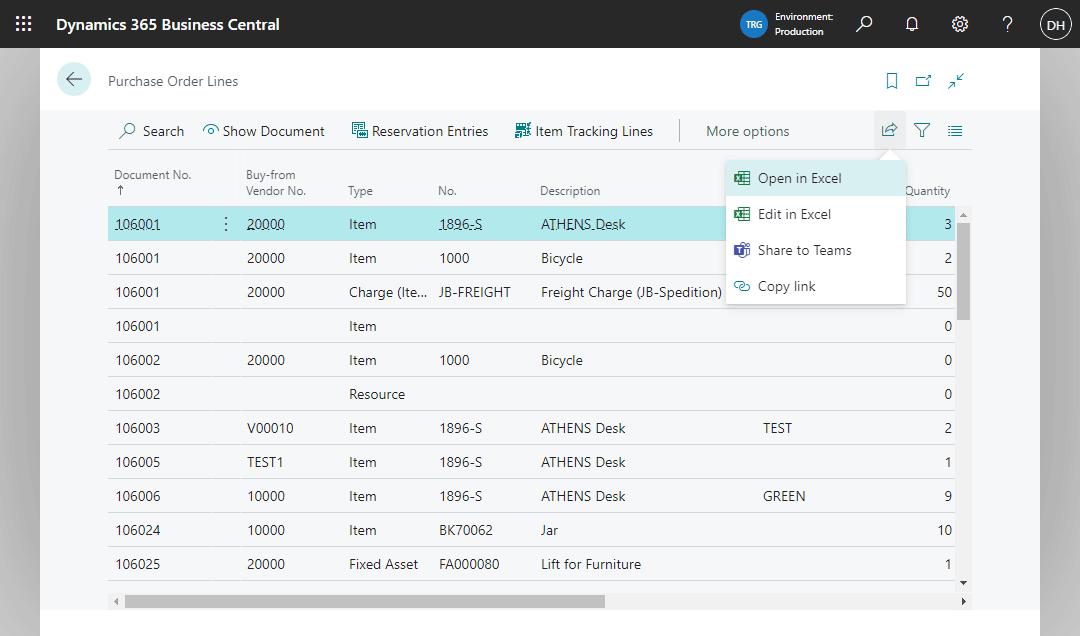The image size is (1080, 636).
Task: Sort by the Document No. column header
Action: click(x=152, y=175)
